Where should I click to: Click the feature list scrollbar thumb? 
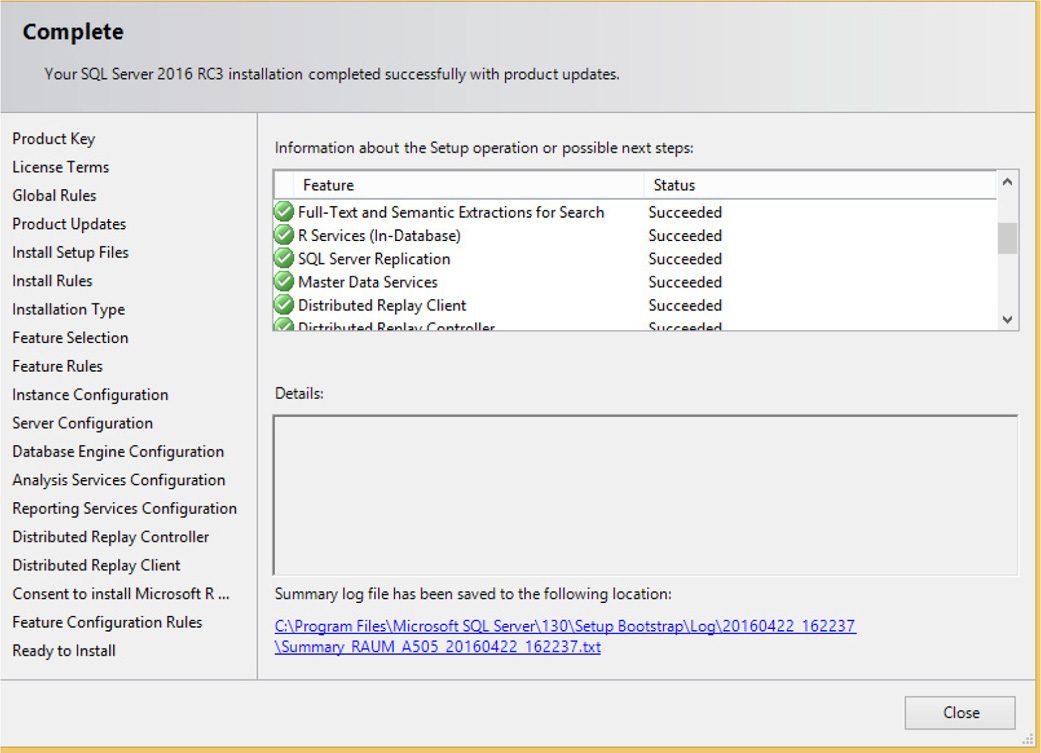tap(1007, 238)
